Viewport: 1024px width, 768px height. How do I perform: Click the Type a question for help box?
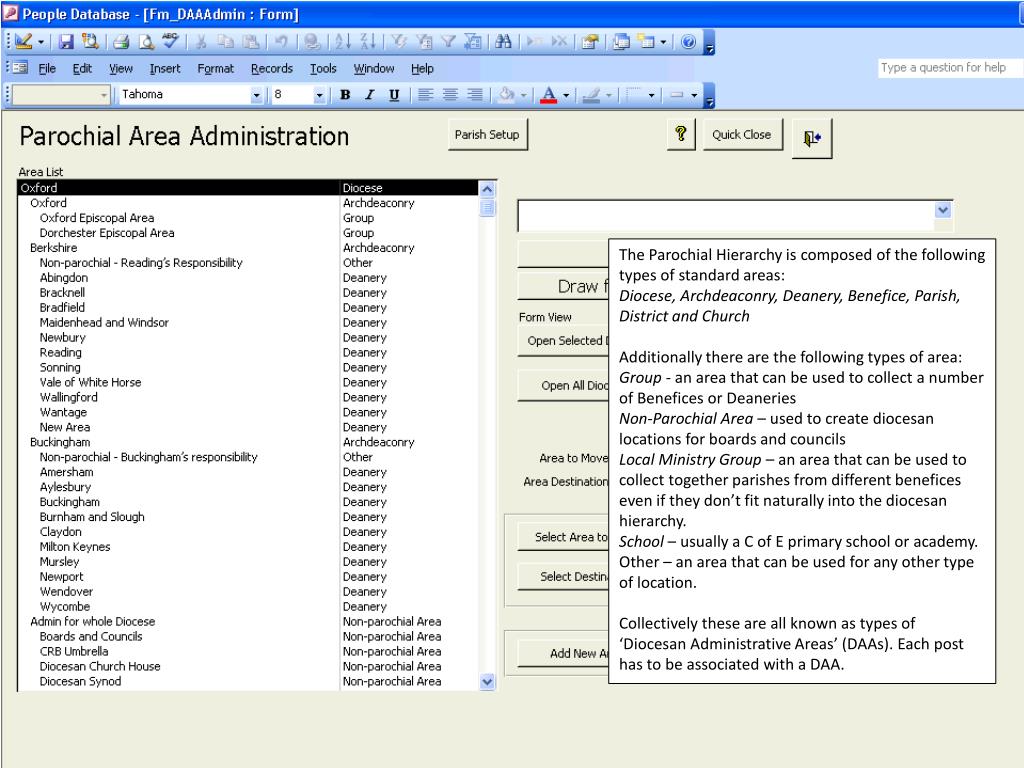click(950, 67)
